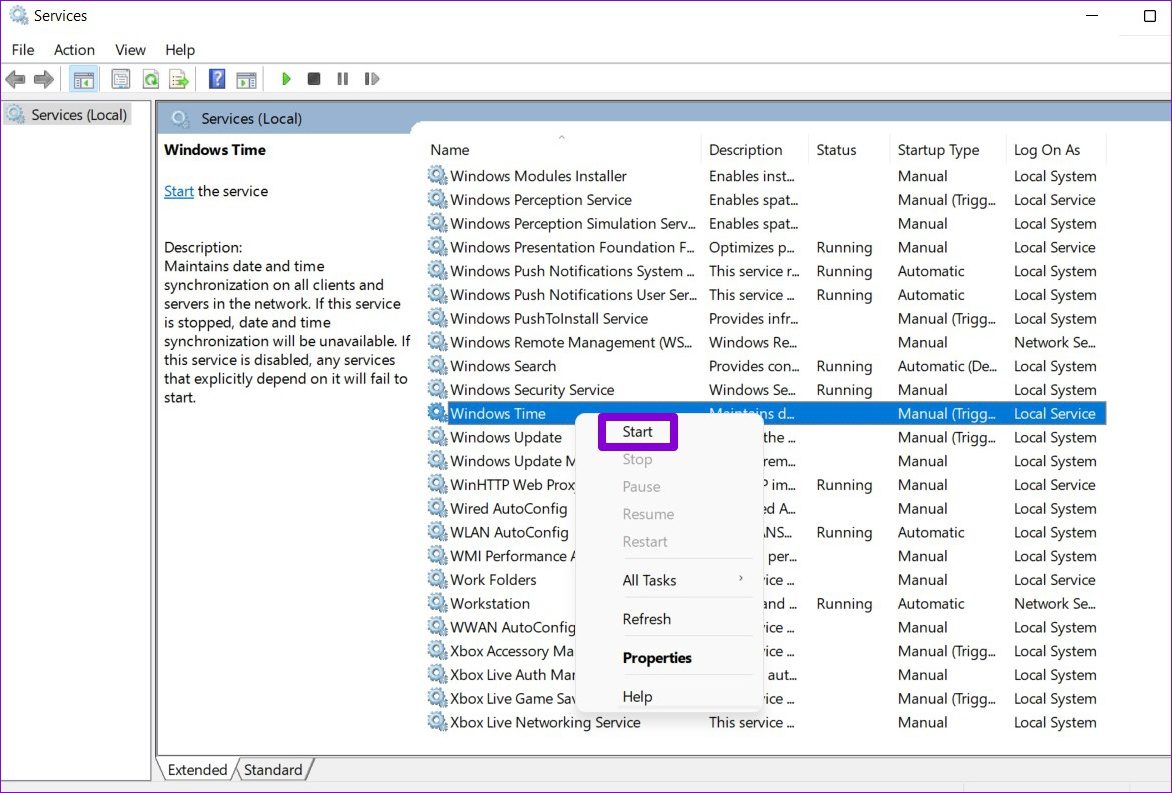Screen dimensions: 1172x793
Task: Open Help using the blue question mark icon
Action: coord(216,79)
